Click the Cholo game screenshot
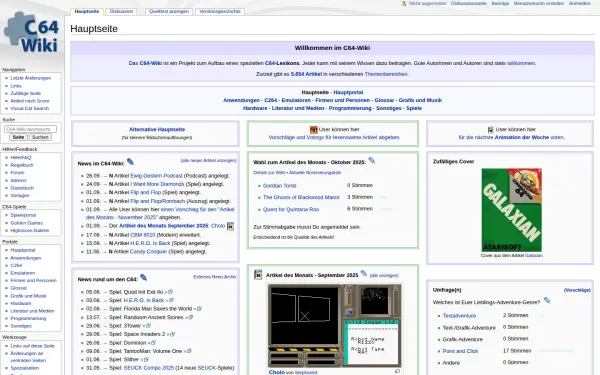This screenshot has height=375, width=600. point(334,325)
